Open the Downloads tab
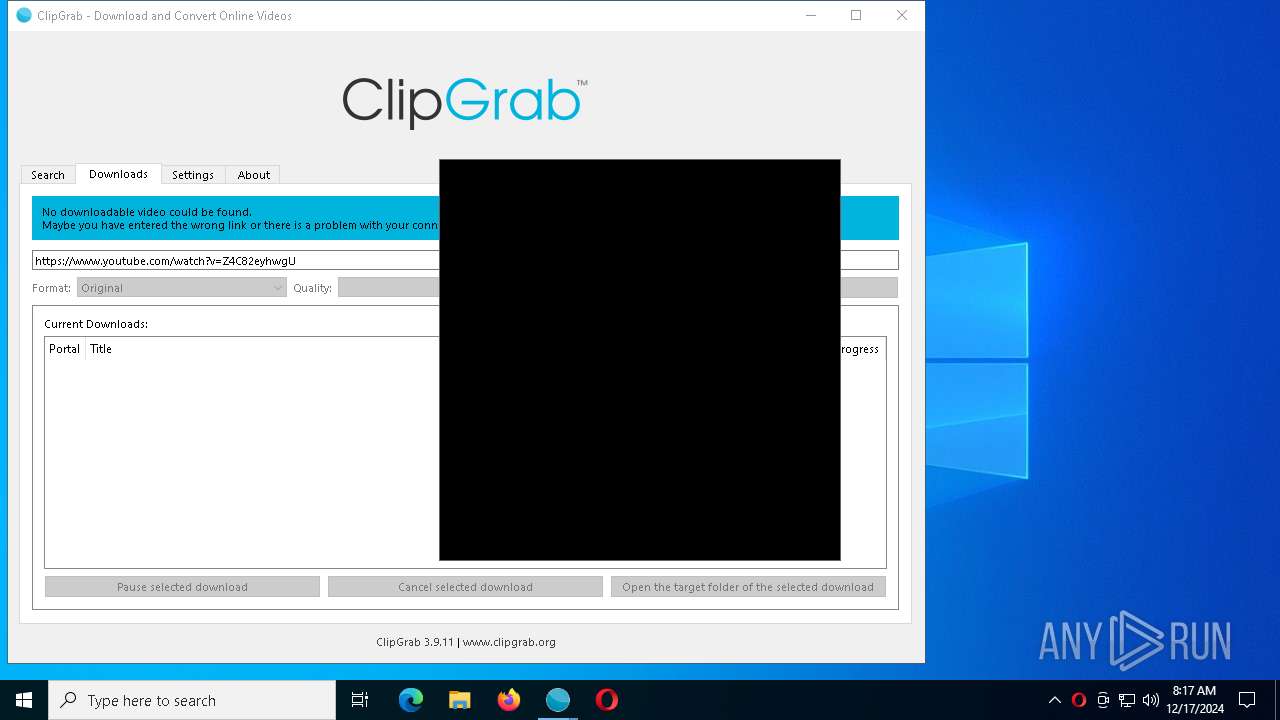Screen dimensions: 1280x720 click(x=118, y=174)
